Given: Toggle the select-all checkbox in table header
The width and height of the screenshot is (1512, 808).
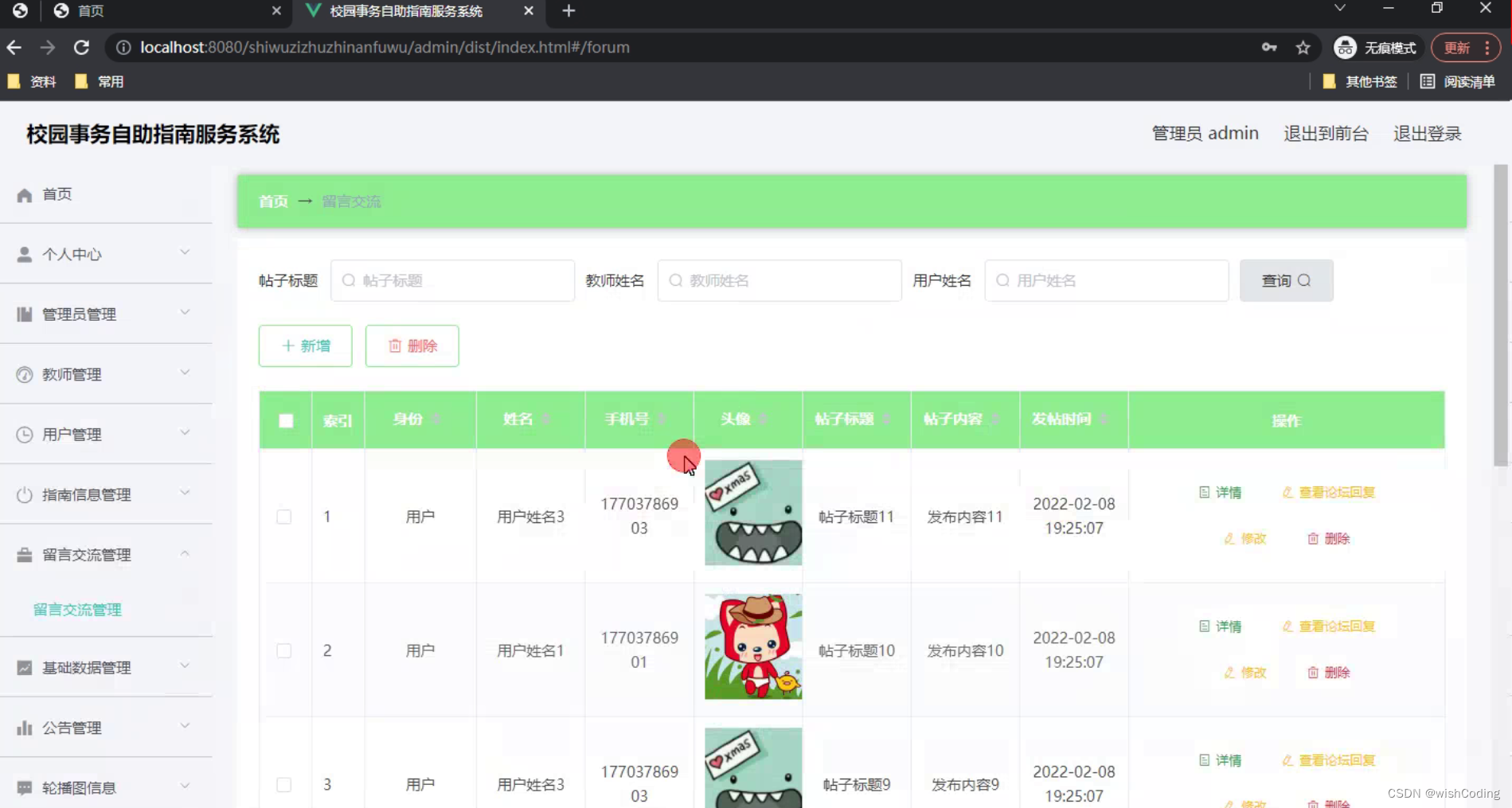Looking at the screenshot, I should (286, 420).
